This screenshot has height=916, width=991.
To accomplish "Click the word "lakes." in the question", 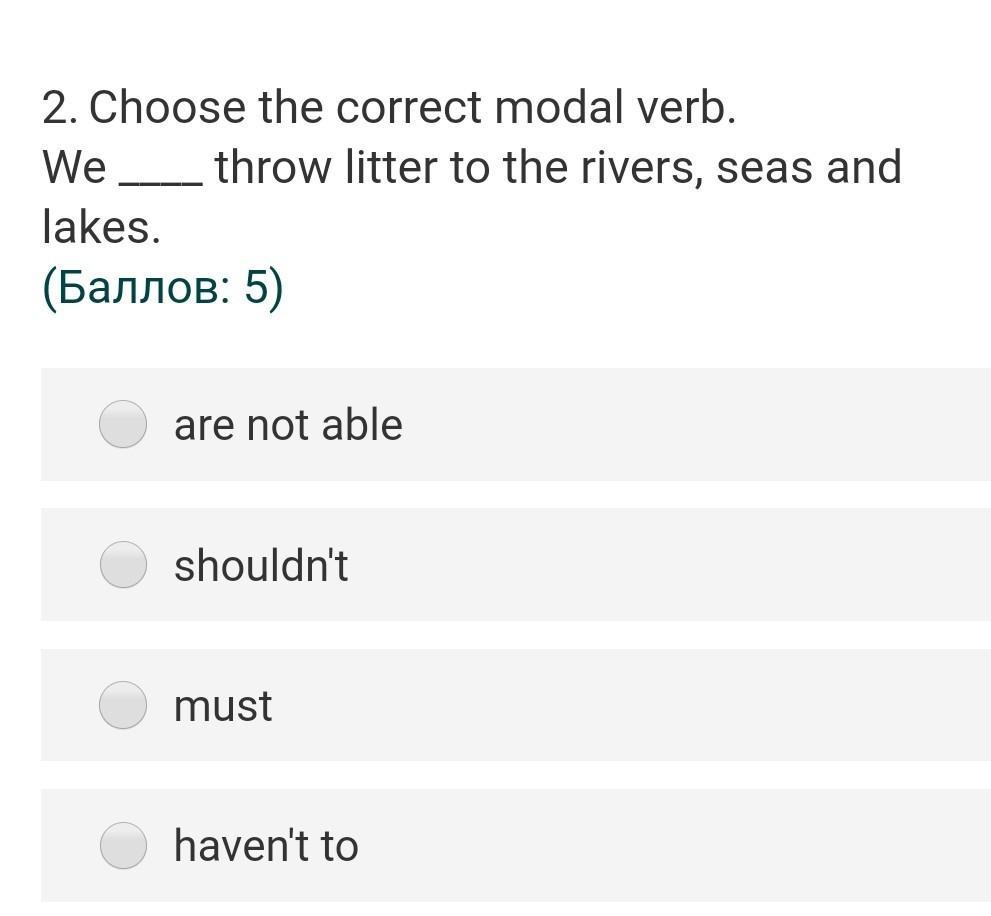I will (x=101, y=227).
